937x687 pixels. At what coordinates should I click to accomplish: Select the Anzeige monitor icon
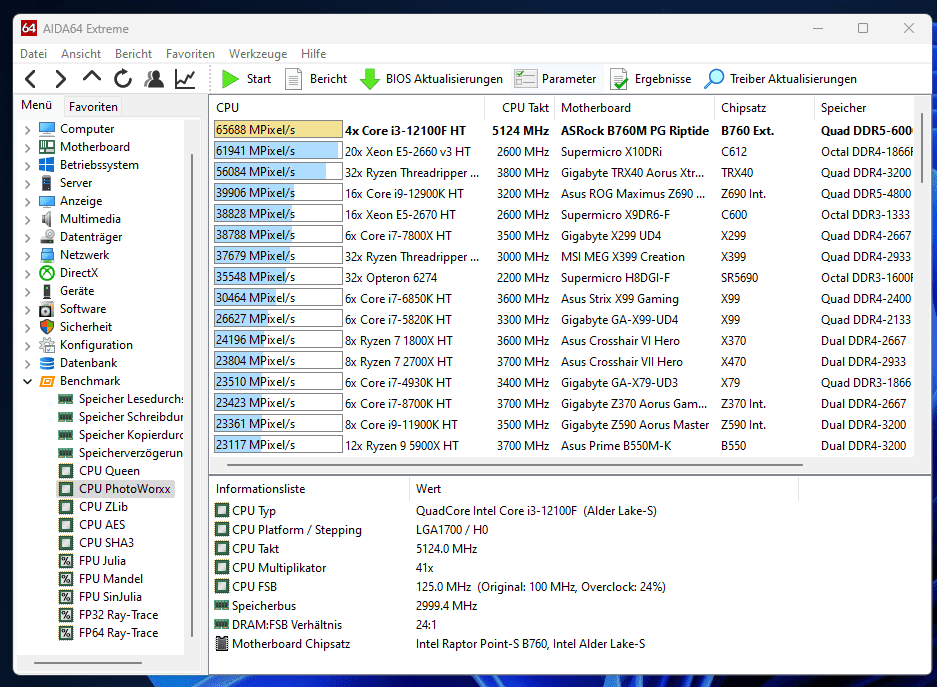tap(47, 201)
